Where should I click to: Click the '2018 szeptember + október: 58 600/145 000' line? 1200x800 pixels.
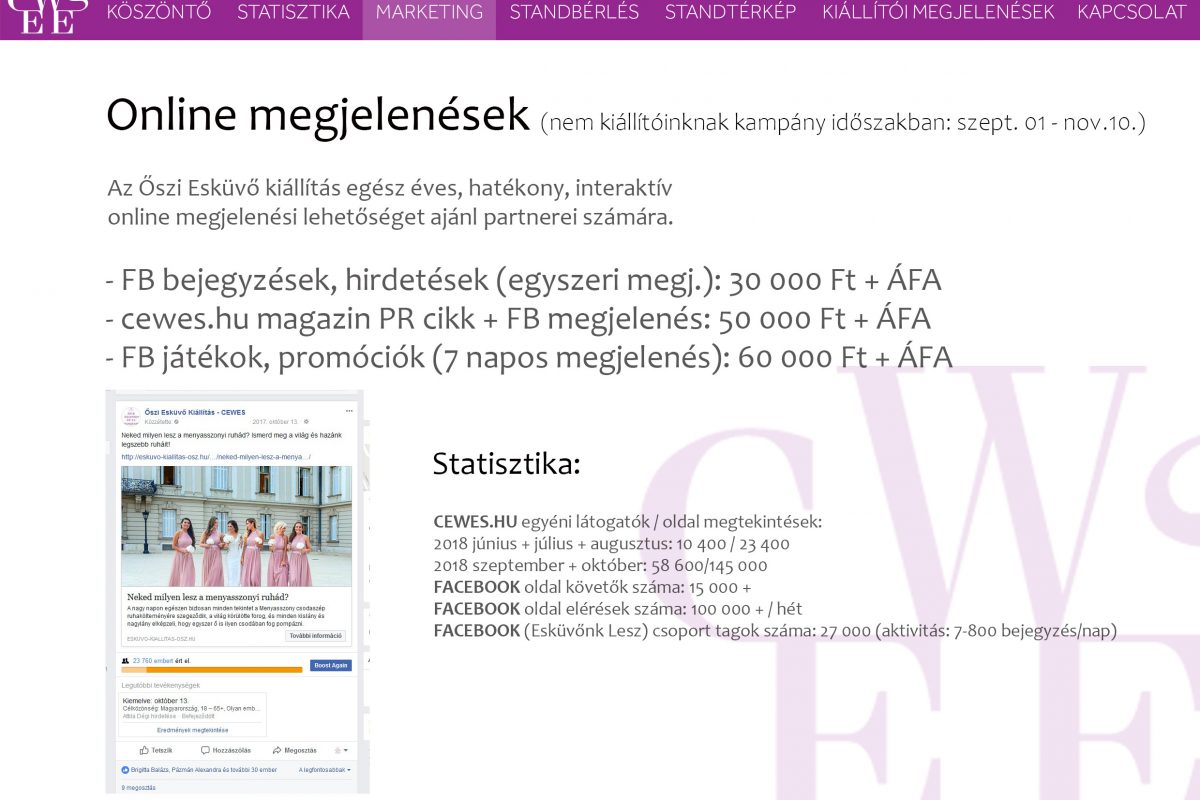click(601, 566)
